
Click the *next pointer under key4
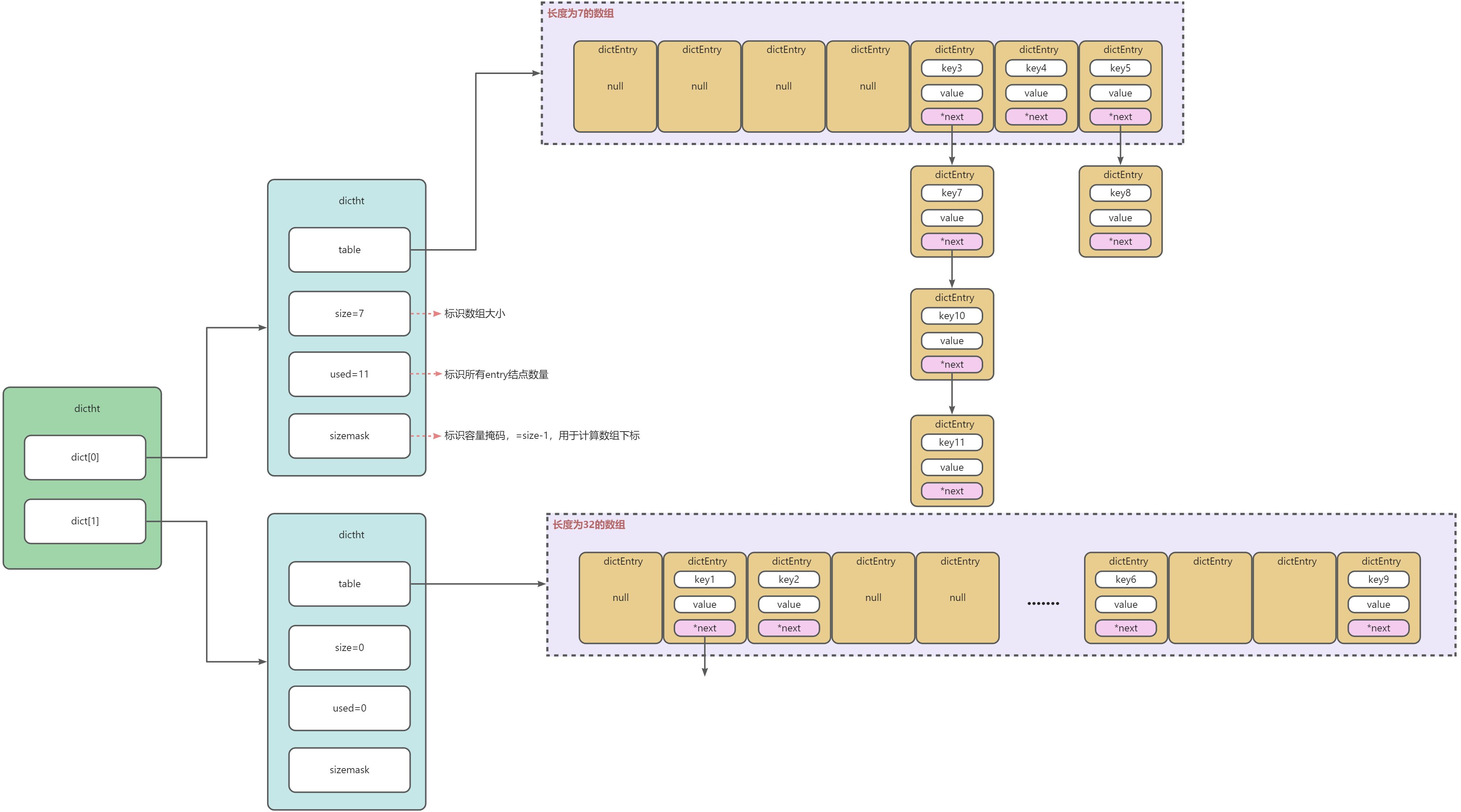[1036, 117]
